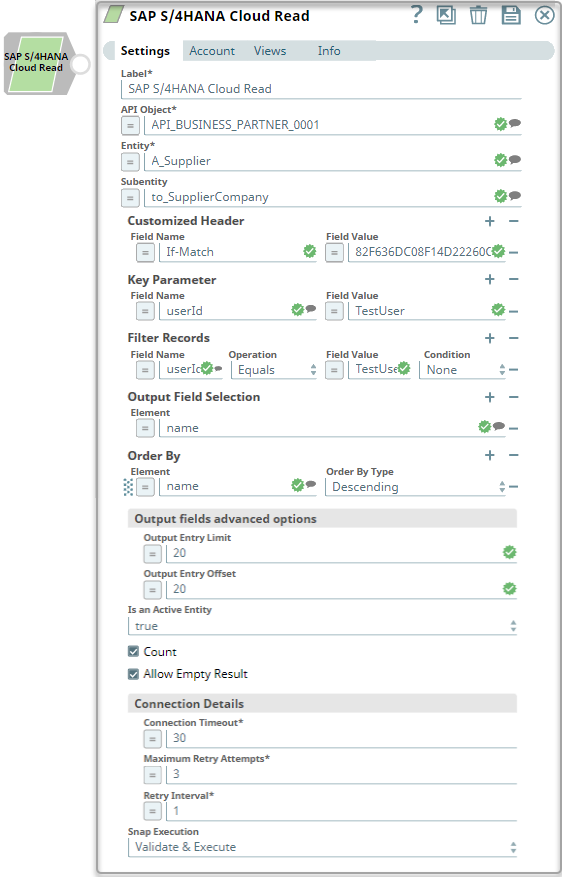Open suggestion bubble for Output Field element
The width and height of the screenshot is (562, 877).
[x=499, y=426]
